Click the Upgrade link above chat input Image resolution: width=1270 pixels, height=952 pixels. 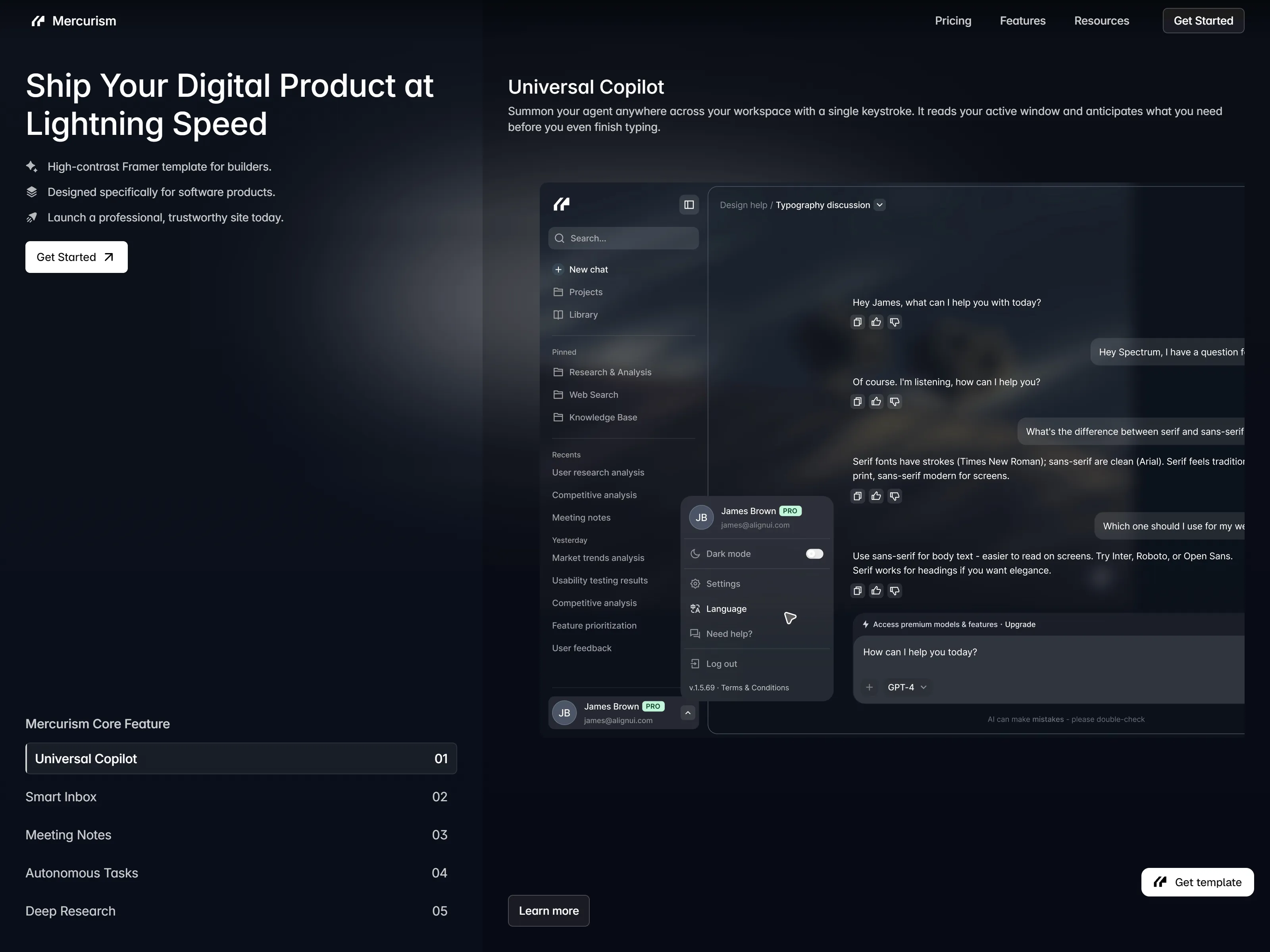(1020, 624)
